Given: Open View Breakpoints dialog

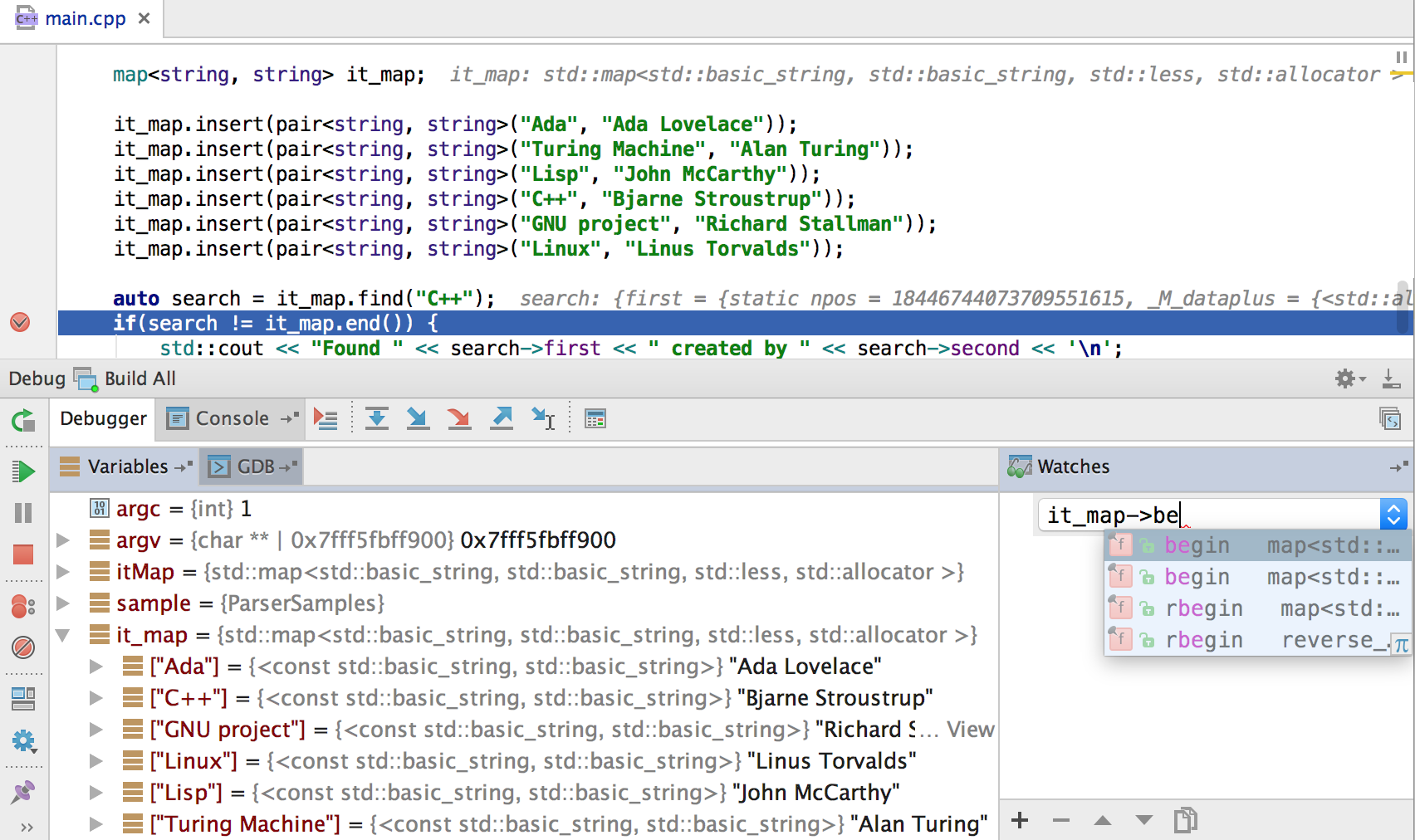Looking at the screenshot, I should [23, 607].
